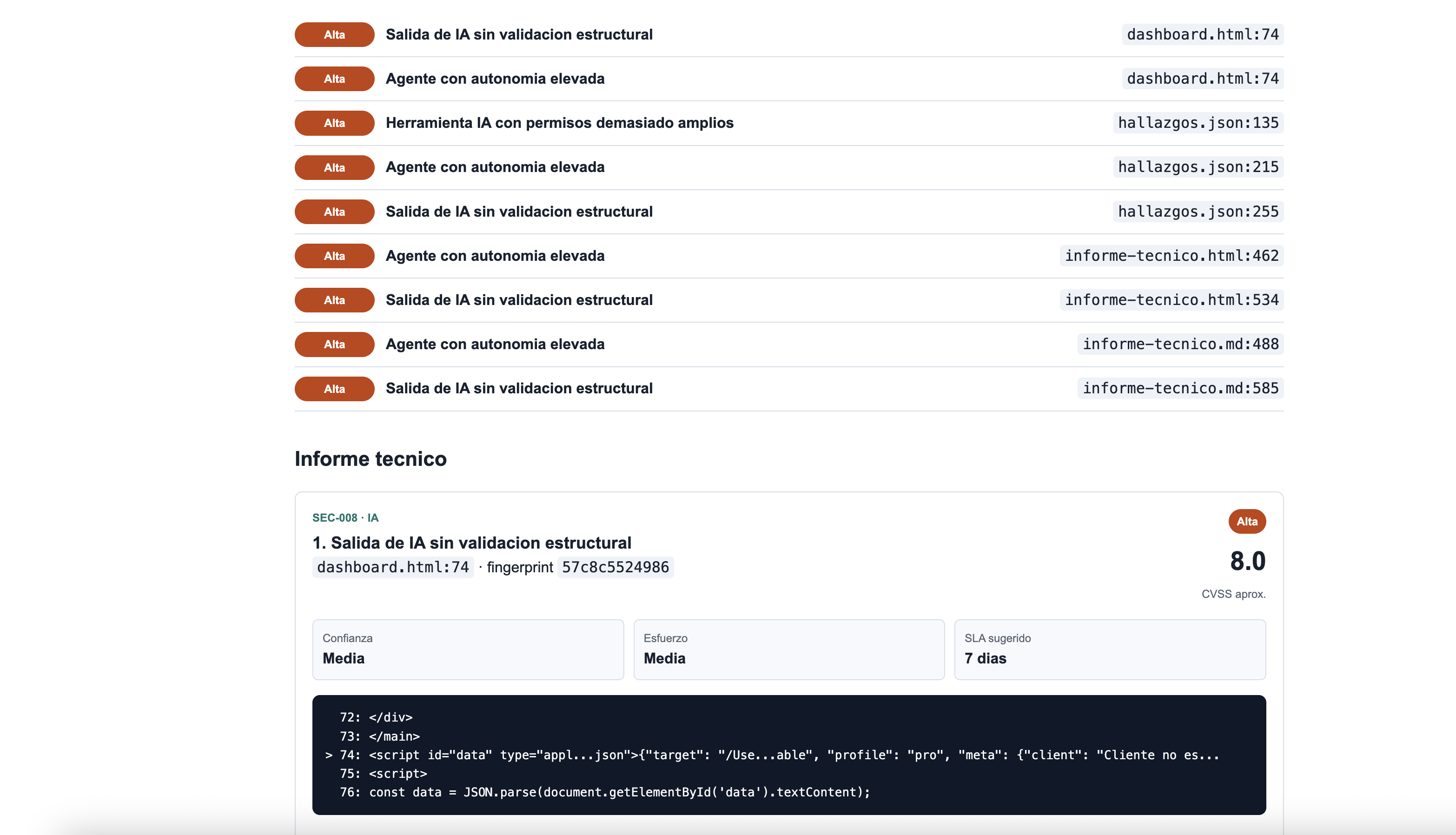Click the 'CVSS aprox.' caption

click(x=1233, y=594)
